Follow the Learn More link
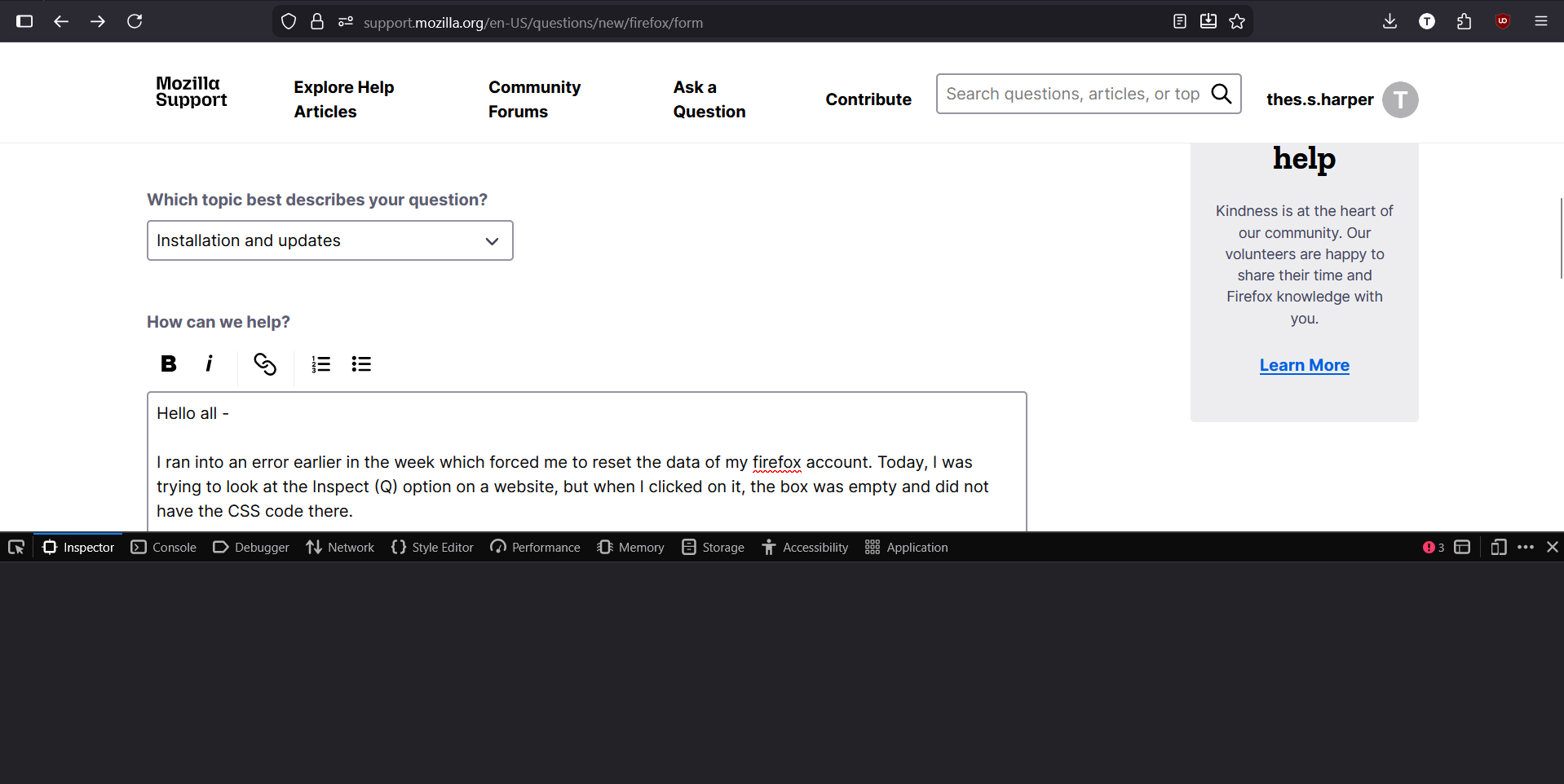1564x784 pixels. pos(1305,365)
